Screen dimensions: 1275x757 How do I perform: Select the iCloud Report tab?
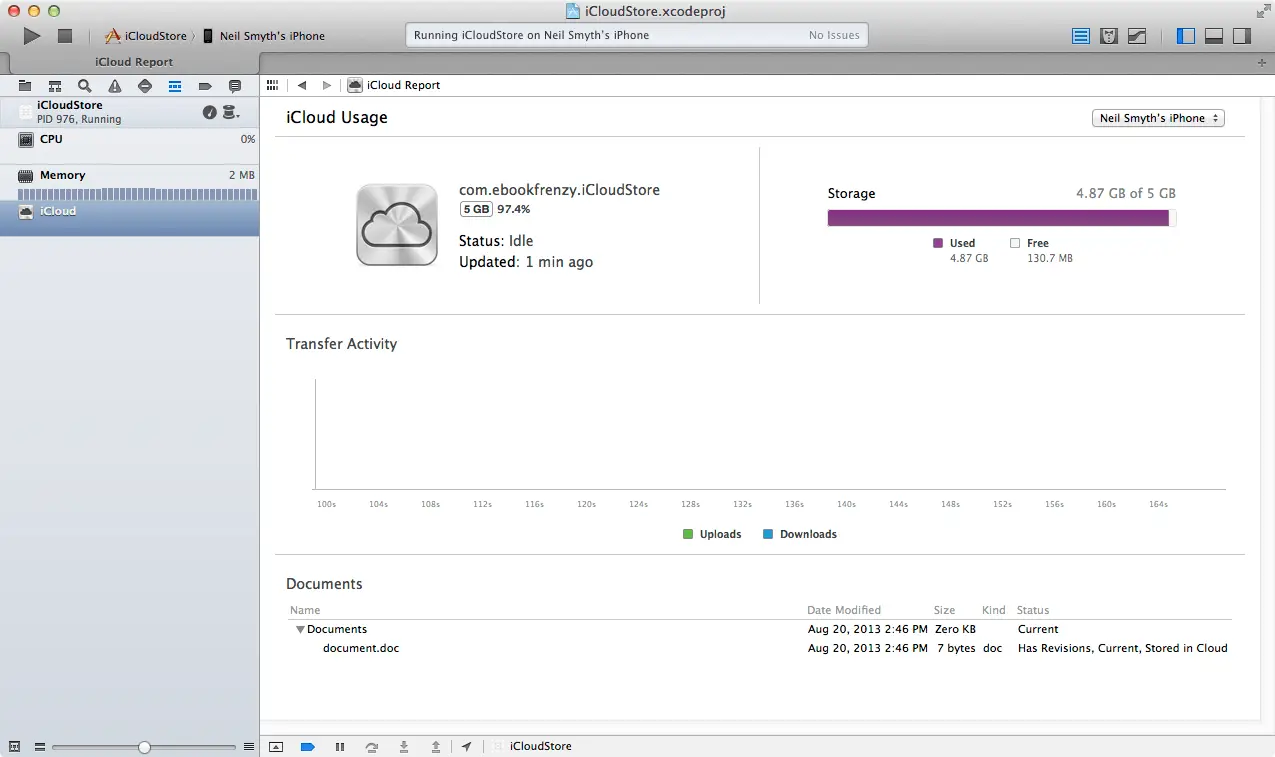click(x=134, y=62)
